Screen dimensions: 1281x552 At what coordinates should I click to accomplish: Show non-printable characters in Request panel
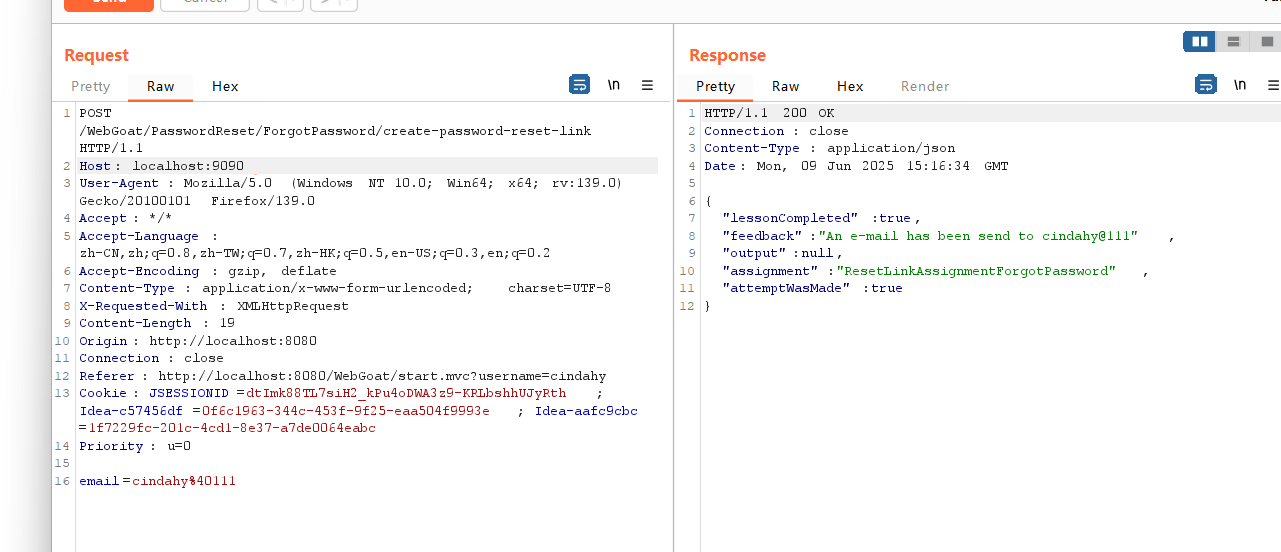613,85
